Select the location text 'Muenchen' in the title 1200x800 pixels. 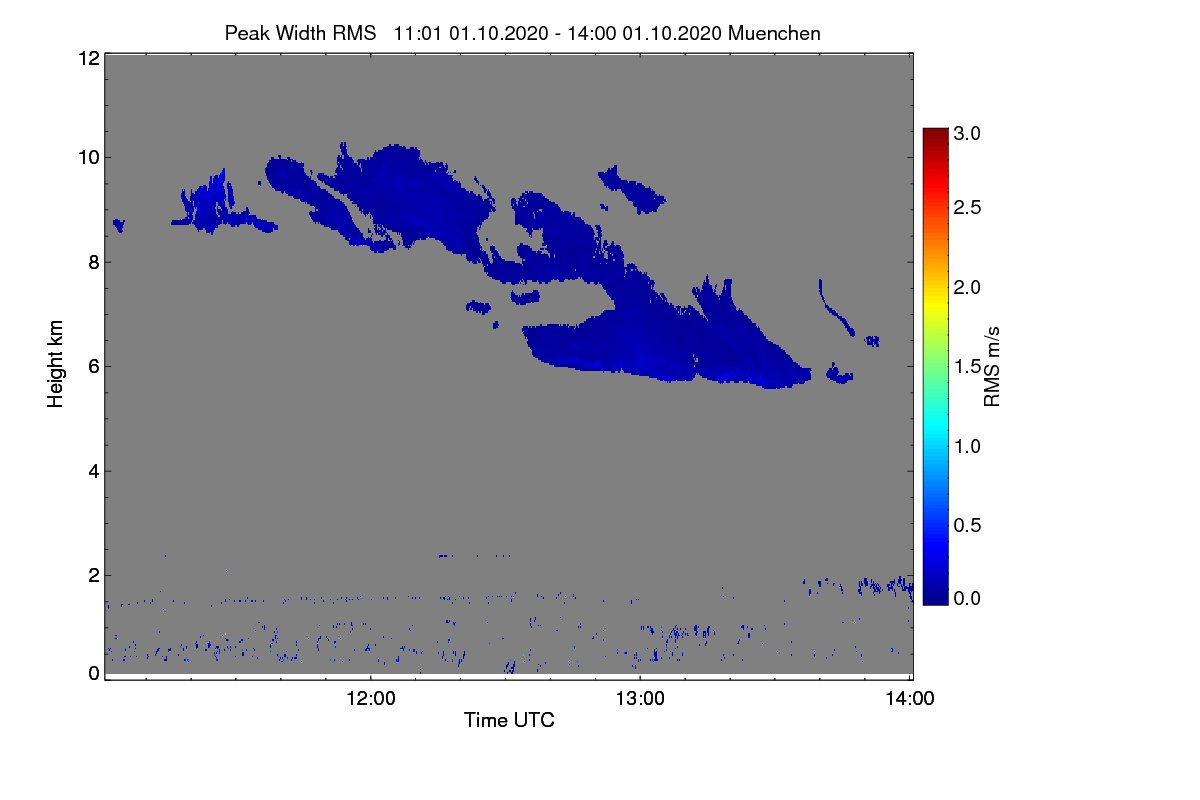[774, 33]
